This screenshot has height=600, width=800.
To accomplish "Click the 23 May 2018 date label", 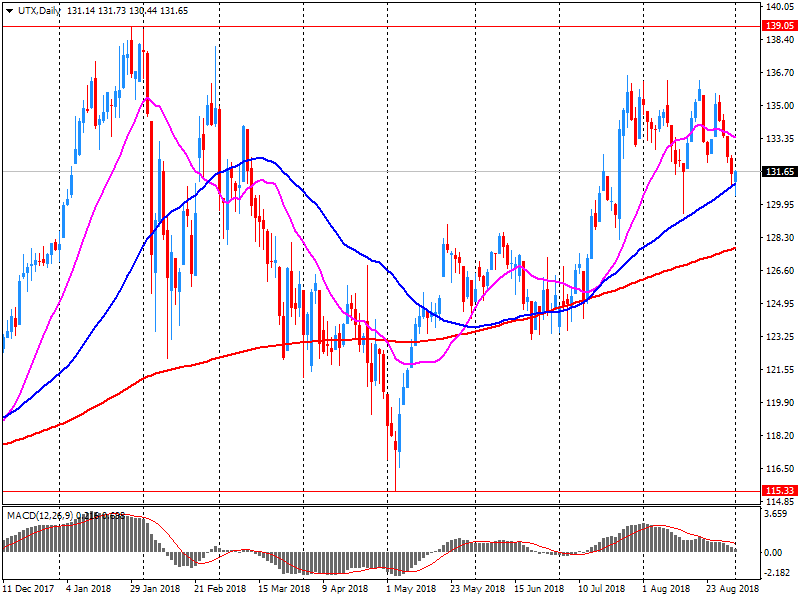I will coord(477,589).
